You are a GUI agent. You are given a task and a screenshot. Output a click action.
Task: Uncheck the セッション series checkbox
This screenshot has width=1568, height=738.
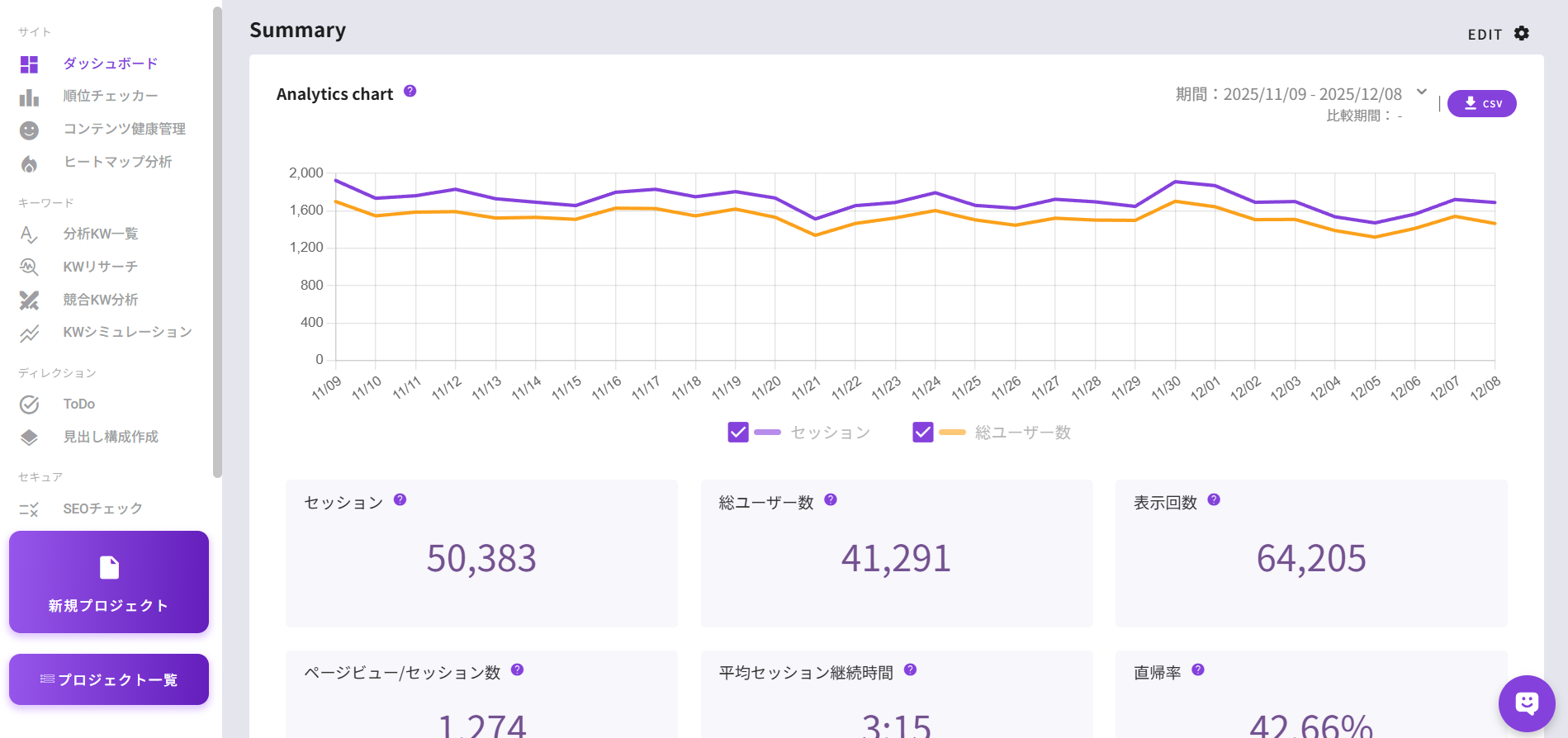click(737, 432)
